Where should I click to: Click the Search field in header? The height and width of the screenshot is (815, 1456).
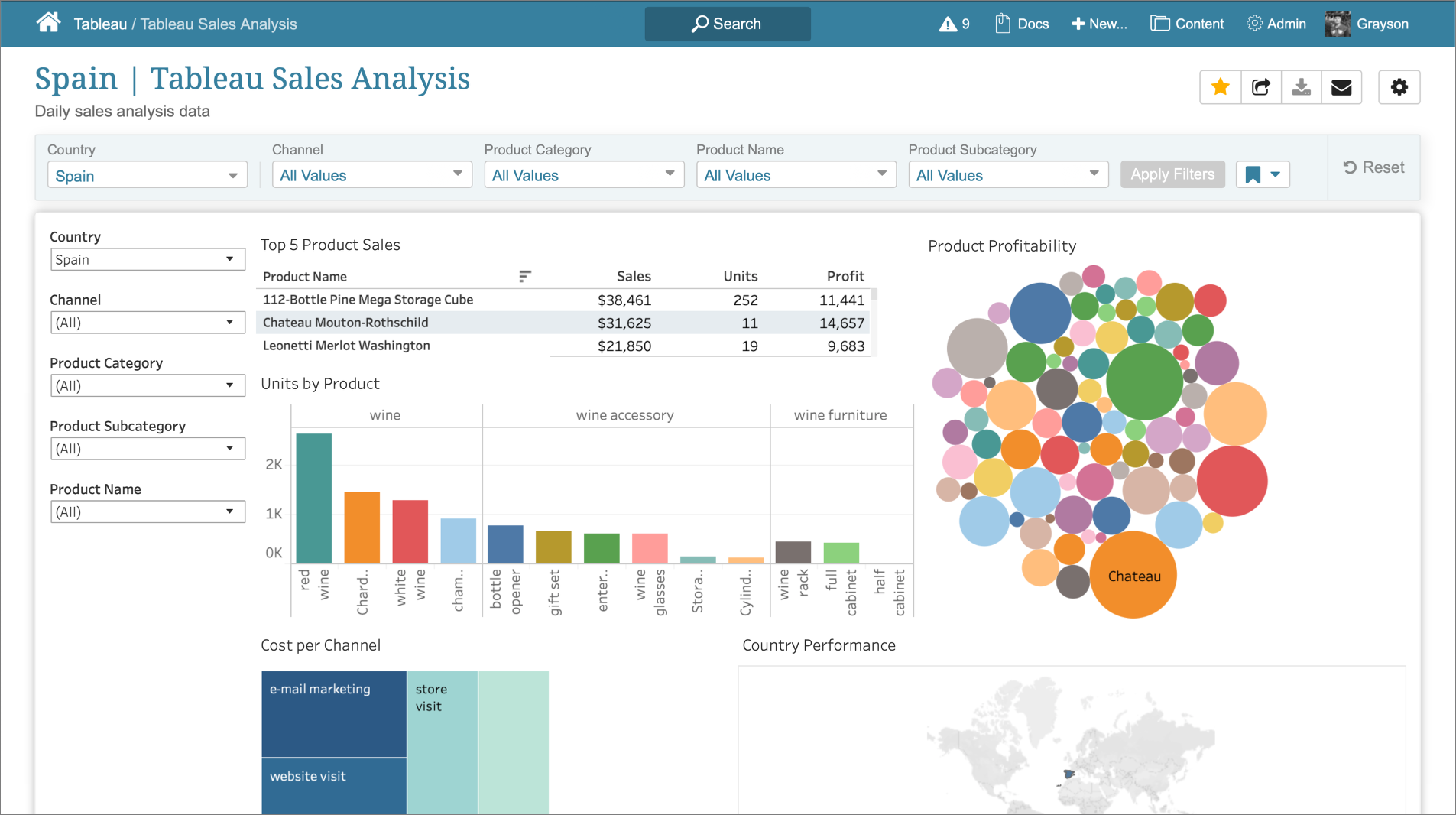point(727,24)
